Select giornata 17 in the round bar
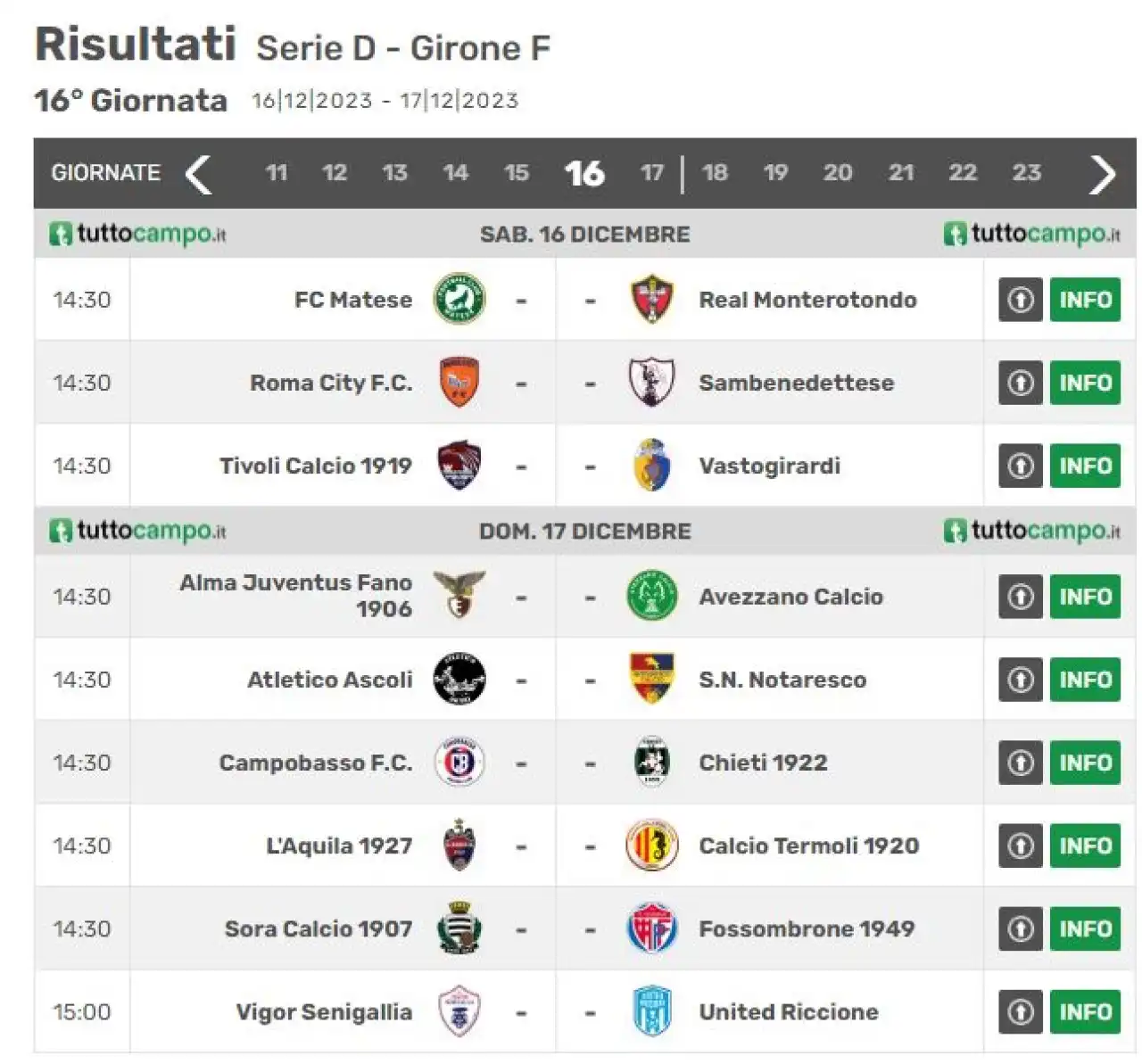Image resolution: width=1142 pixels, height=1064 pixels. point(652,173)
